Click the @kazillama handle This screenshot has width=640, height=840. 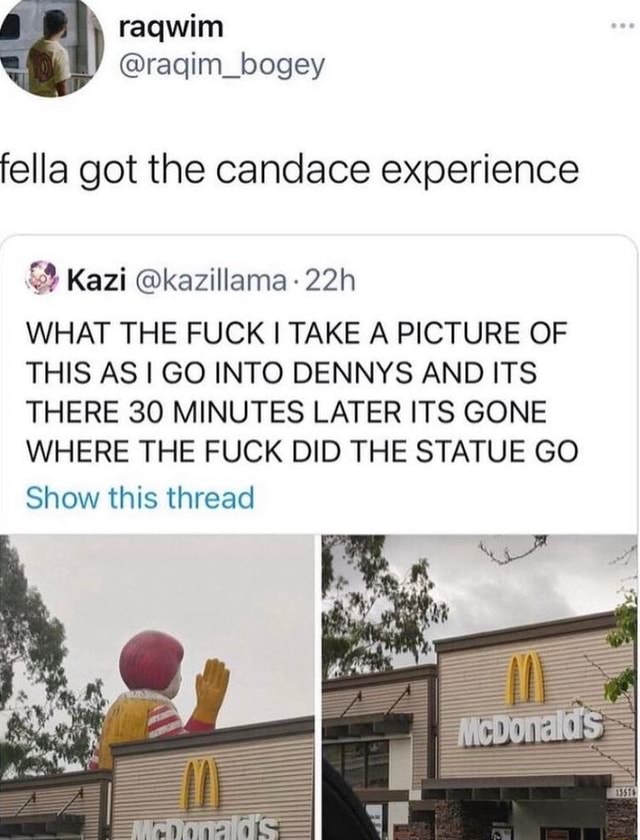(x=212, y=281)
